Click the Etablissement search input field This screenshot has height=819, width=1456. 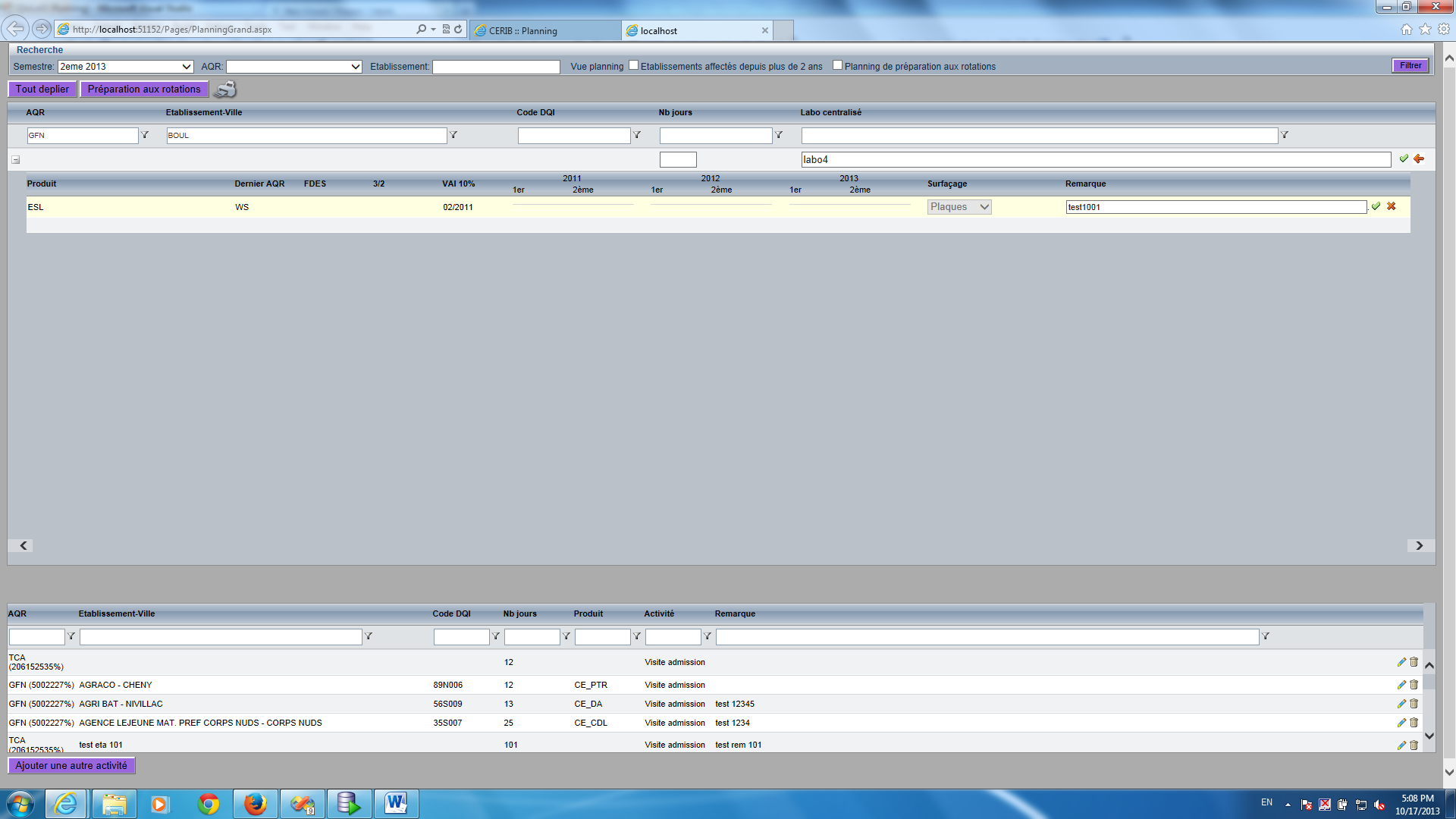pos(496,67)
